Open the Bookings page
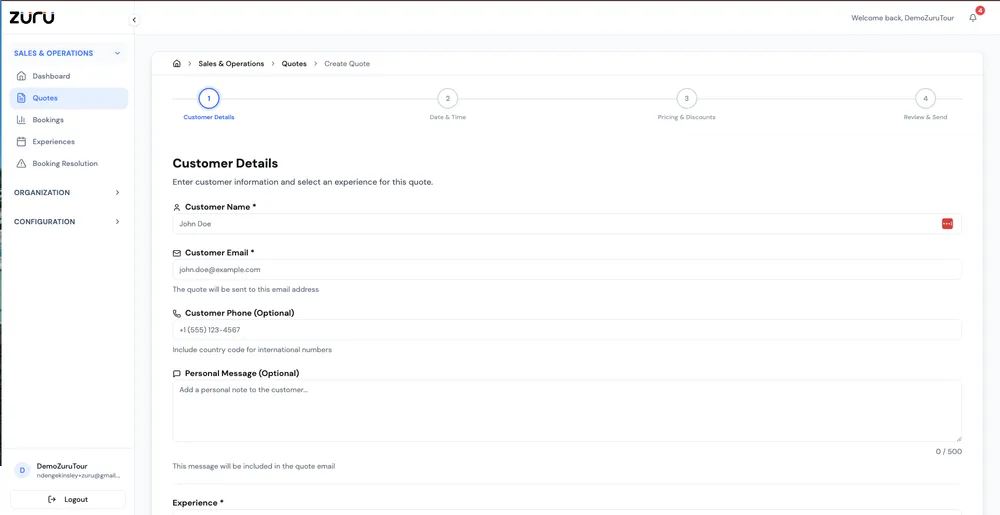 [69, 120]
